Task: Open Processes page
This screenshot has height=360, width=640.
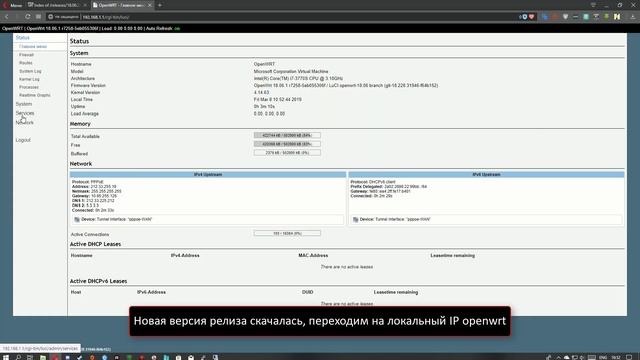Action: click(29, 87)
